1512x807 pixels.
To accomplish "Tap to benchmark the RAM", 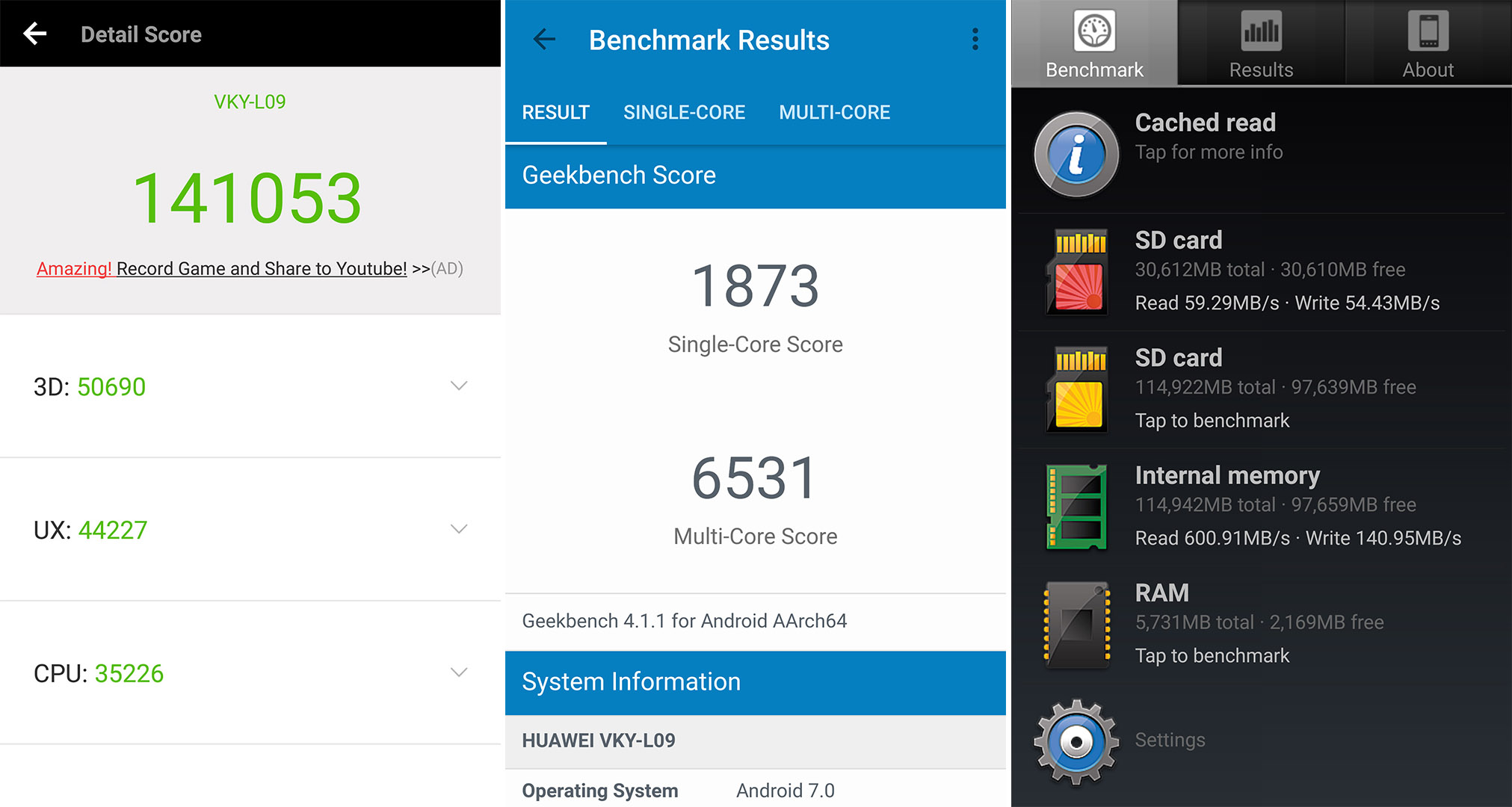I will click(1212, 655).
